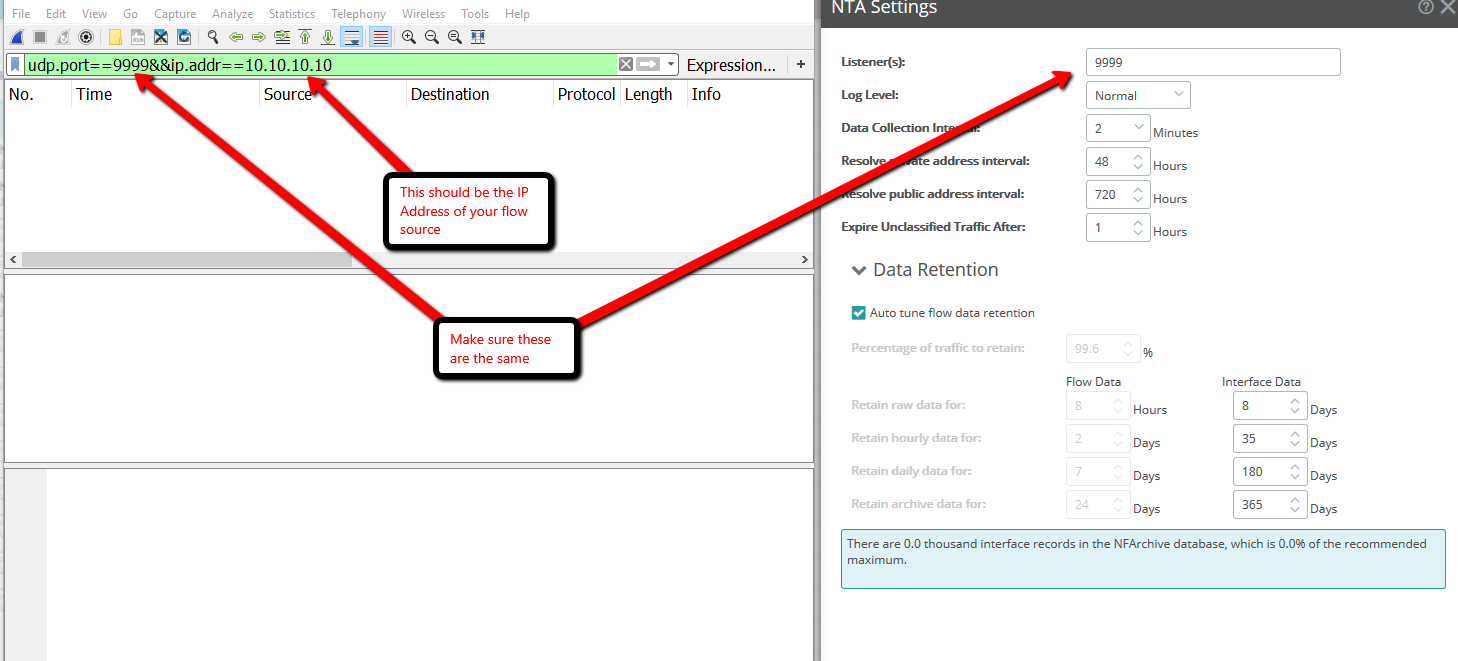The height and width of the screenshot is (661, 1458).
Task: Open the Statistics menu
Action: pos(291,14)
